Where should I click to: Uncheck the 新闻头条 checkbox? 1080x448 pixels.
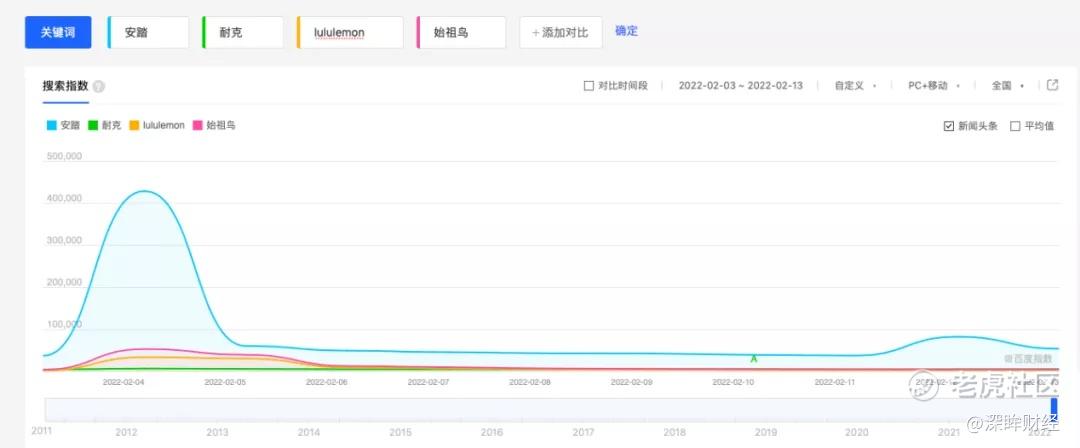tap(948, 126)
